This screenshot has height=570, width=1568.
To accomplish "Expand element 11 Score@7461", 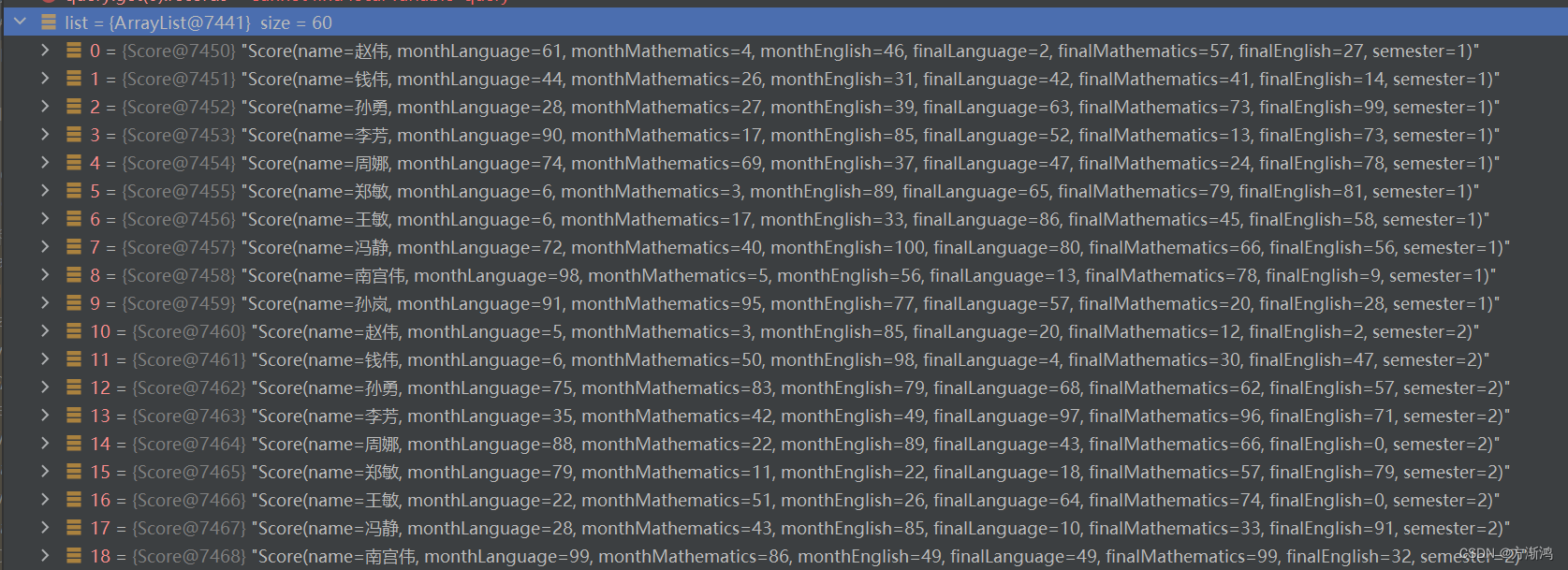I will click(45, 359).
